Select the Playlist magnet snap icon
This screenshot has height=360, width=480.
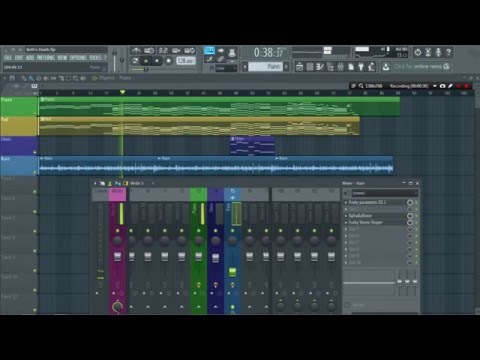coord(12,78)
